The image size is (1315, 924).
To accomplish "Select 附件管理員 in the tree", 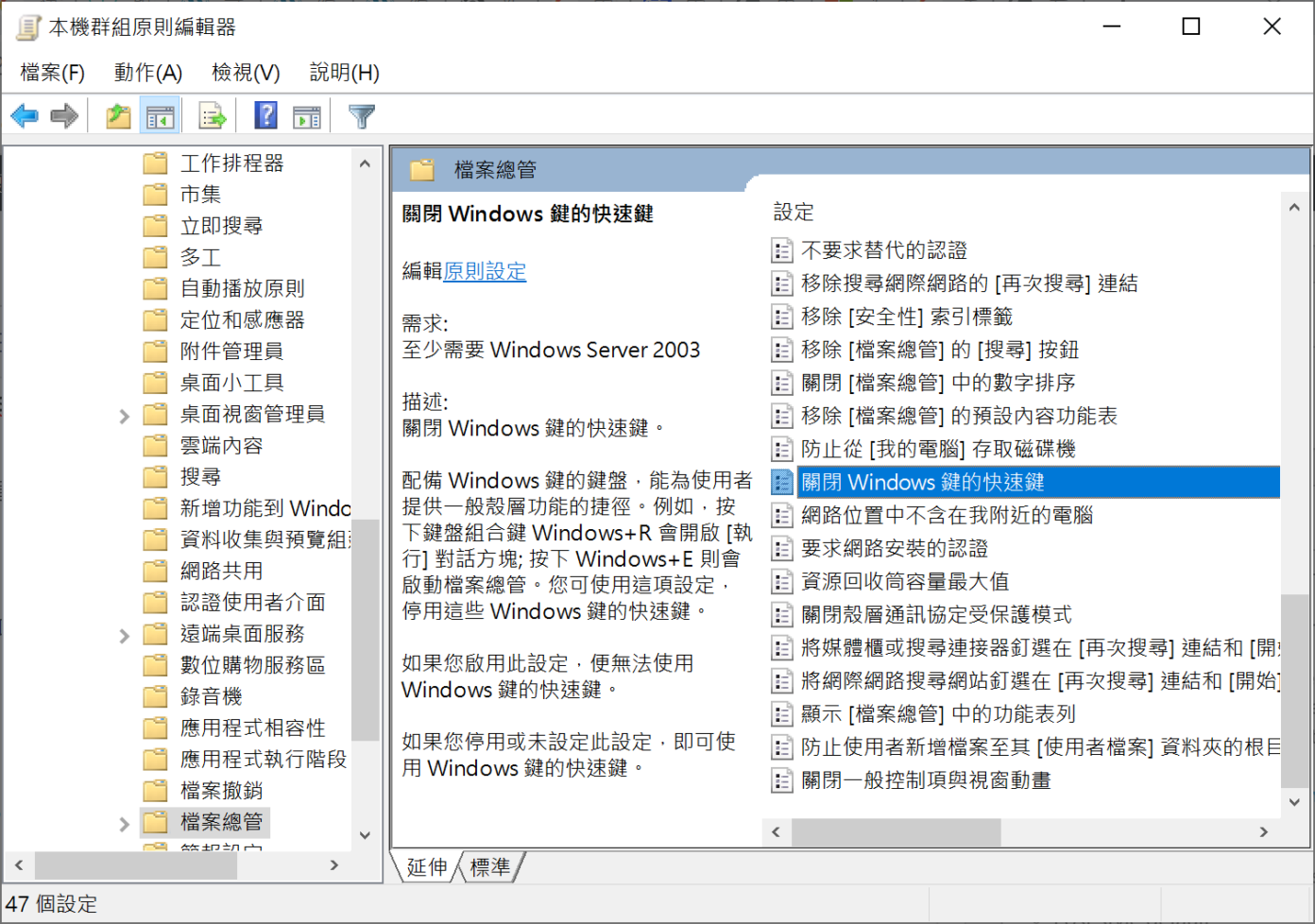I will tap(232, 351).
